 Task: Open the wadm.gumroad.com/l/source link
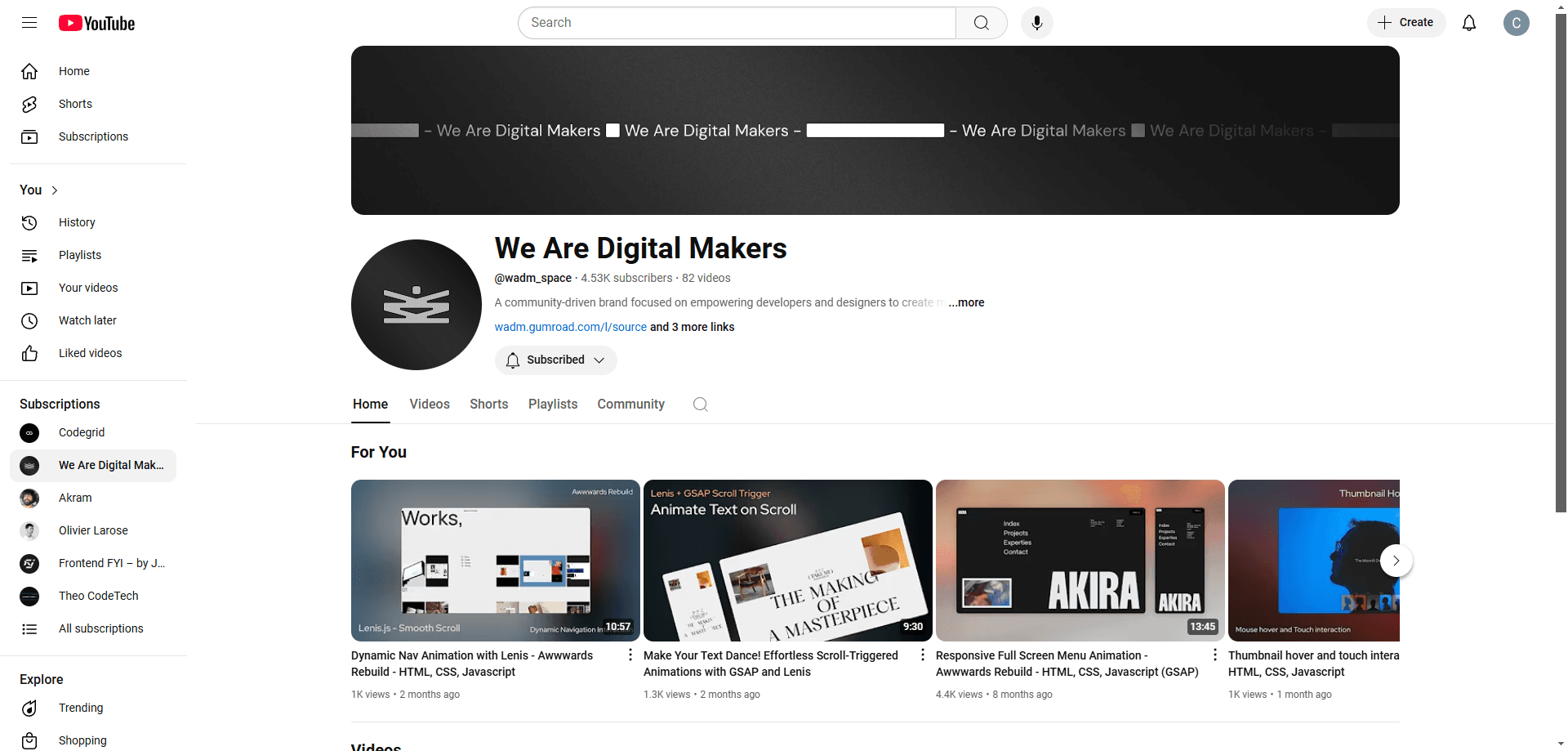point(570,327)
